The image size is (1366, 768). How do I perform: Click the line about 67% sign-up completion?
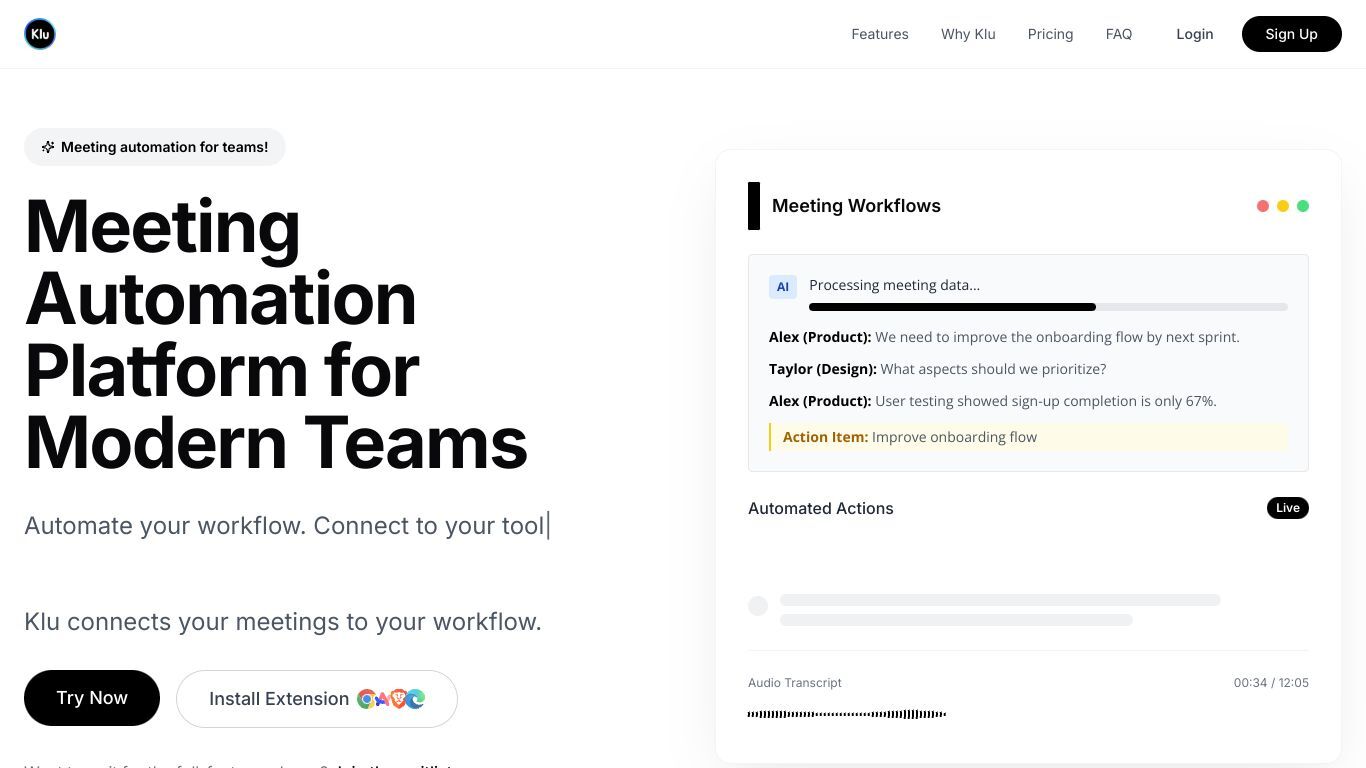[x=992, y=401]
